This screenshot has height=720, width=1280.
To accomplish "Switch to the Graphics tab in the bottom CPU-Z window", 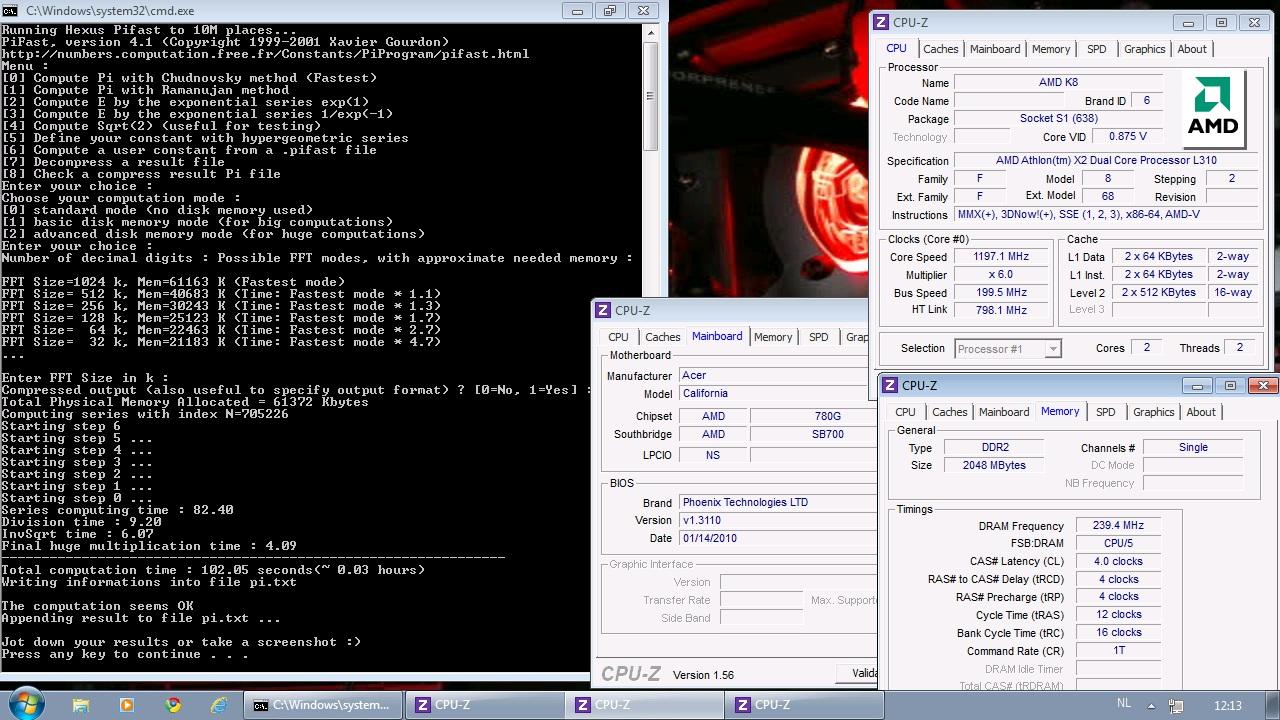I will (x=1154, y=412).
